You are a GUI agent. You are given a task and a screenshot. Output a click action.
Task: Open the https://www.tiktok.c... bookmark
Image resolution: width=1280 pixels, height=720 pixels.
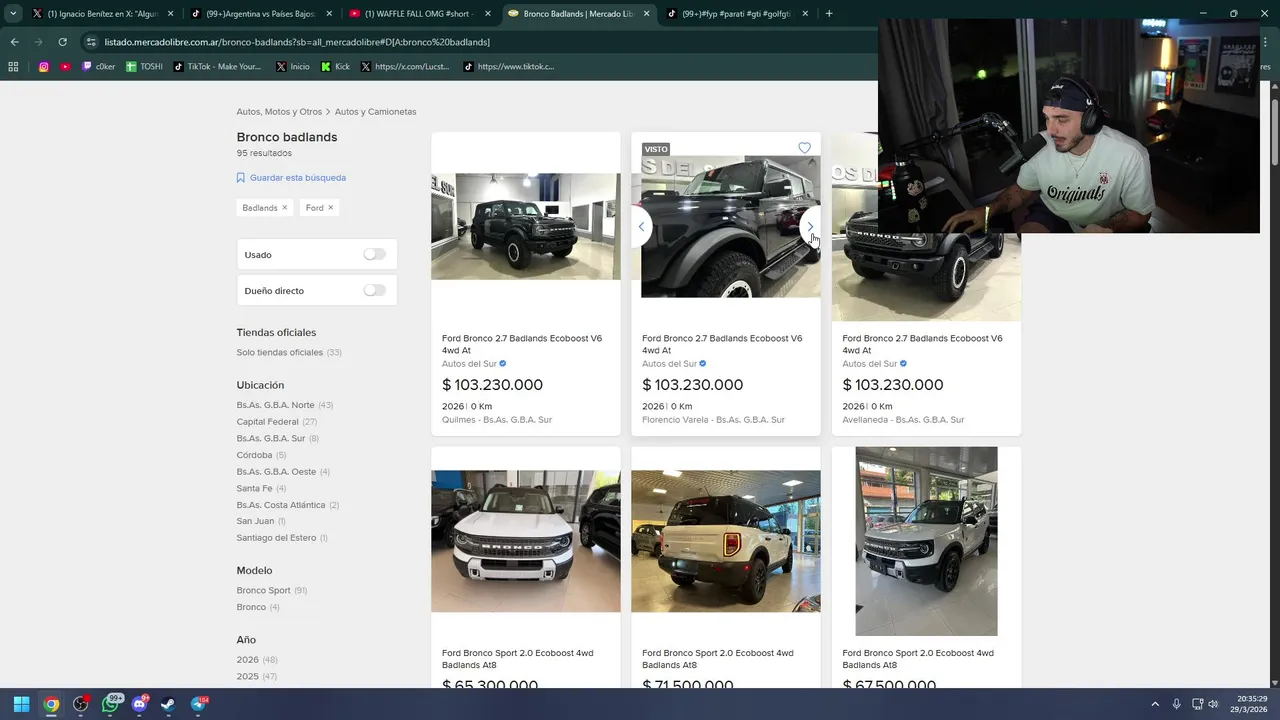(x=509, y=67)
